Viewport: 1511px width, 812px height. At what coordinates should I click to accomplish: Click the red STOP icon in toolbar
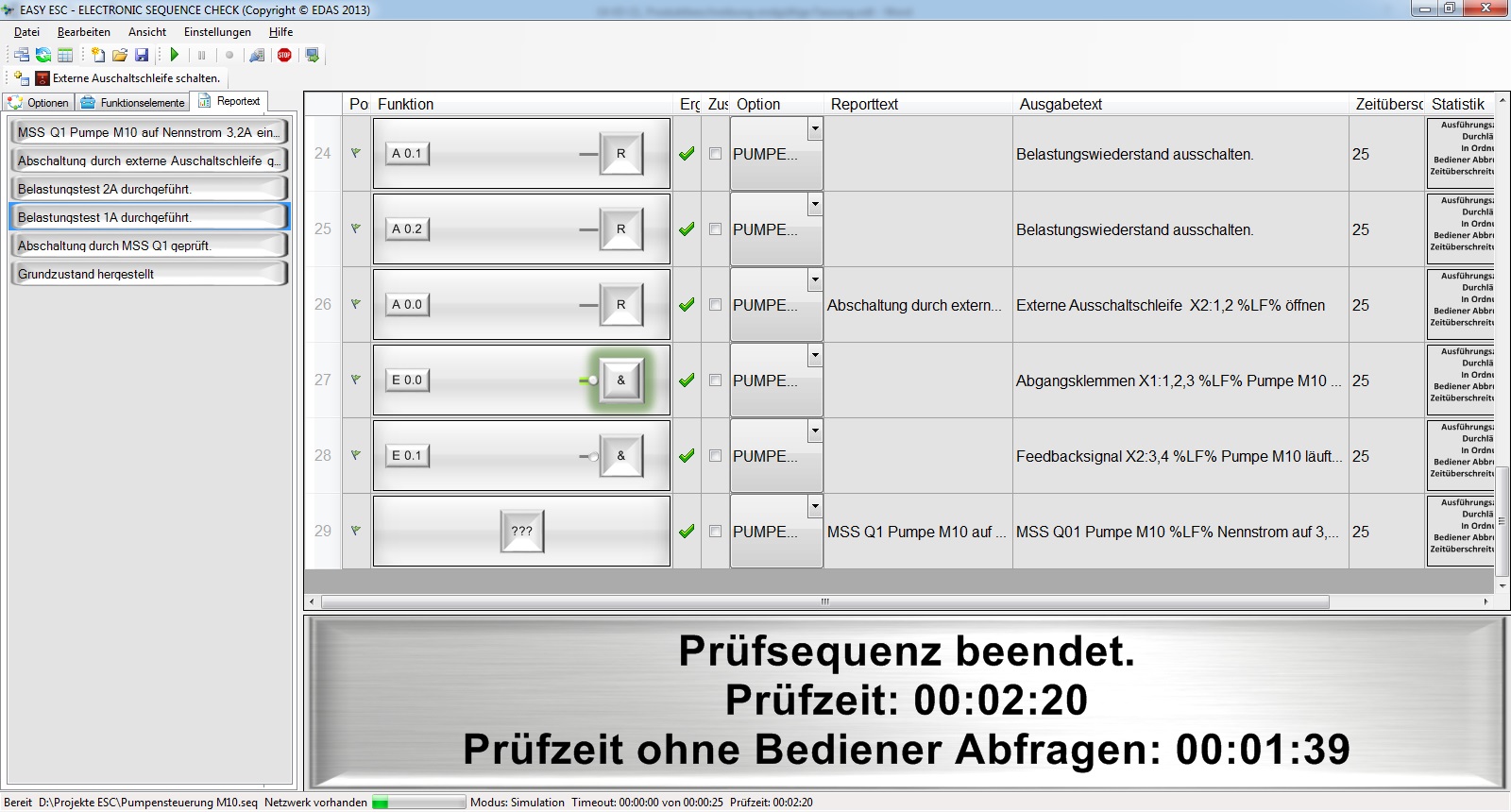pyautogui.click(x=284, y=55)
